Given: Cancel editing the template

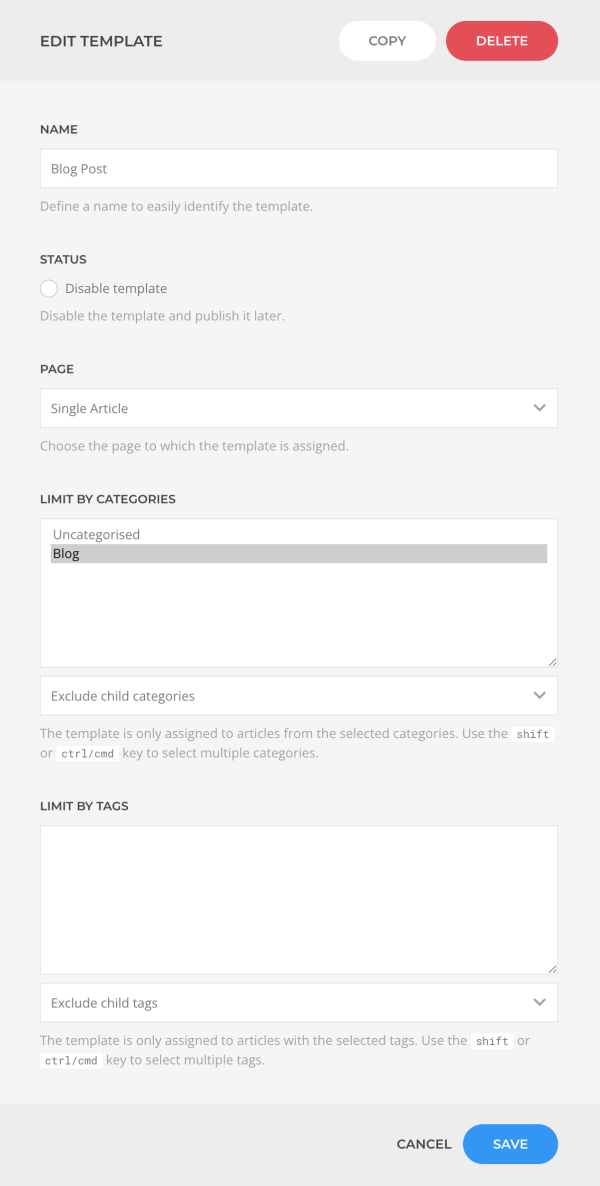Looking at the screenshot, I should click(x=423, y=1144).
